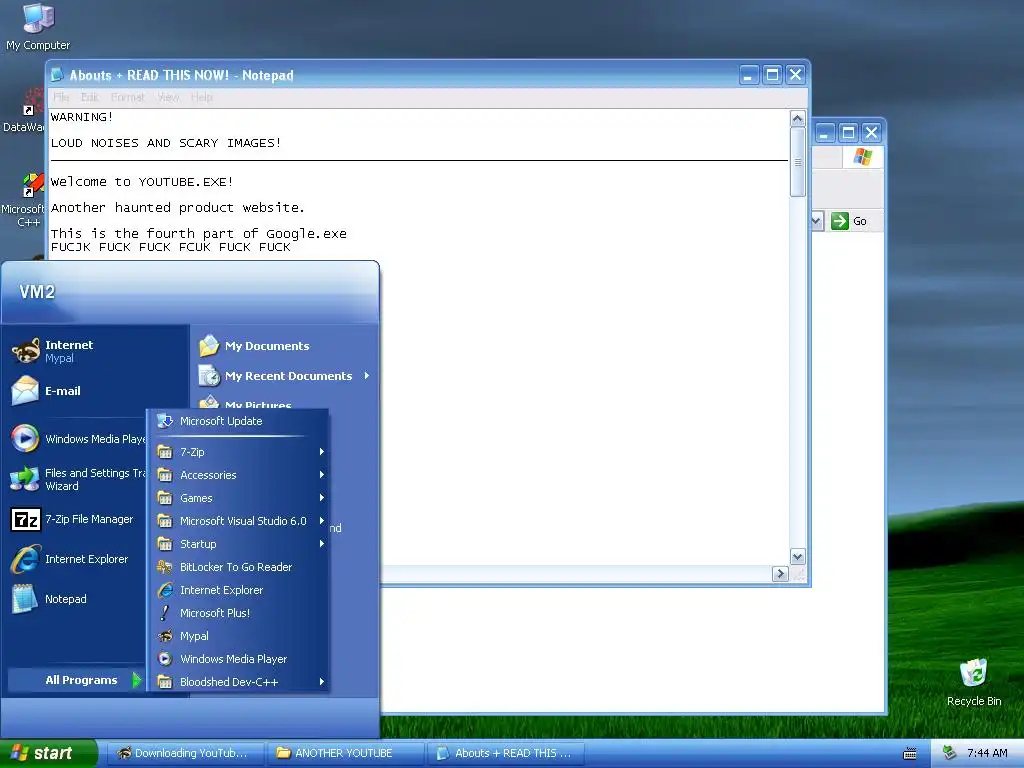1024x768 pixels.
Task: Open the address bar dropdown arrow
Action: (816, 221)
